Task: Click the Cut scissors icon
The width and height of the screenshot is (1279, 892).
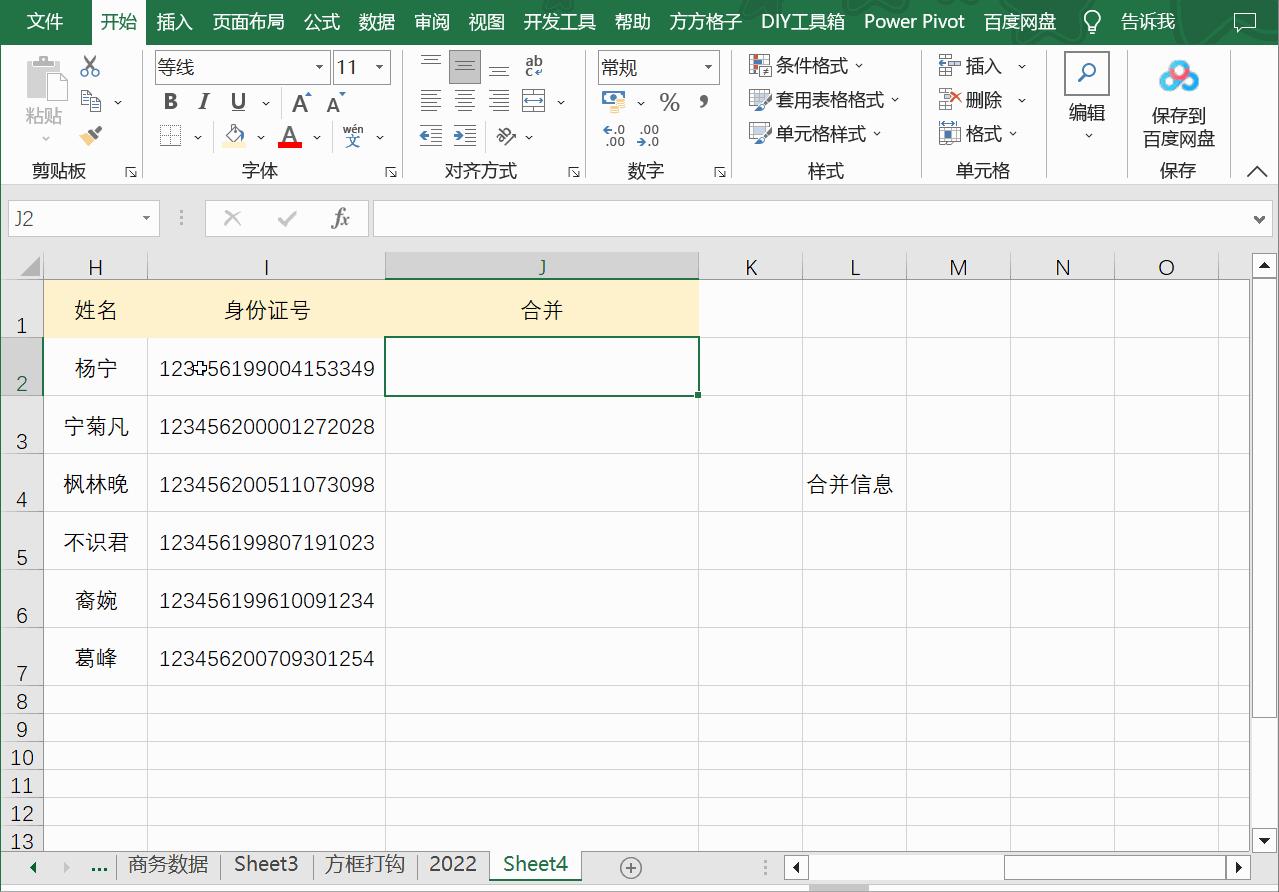Action: coord(89,64)
